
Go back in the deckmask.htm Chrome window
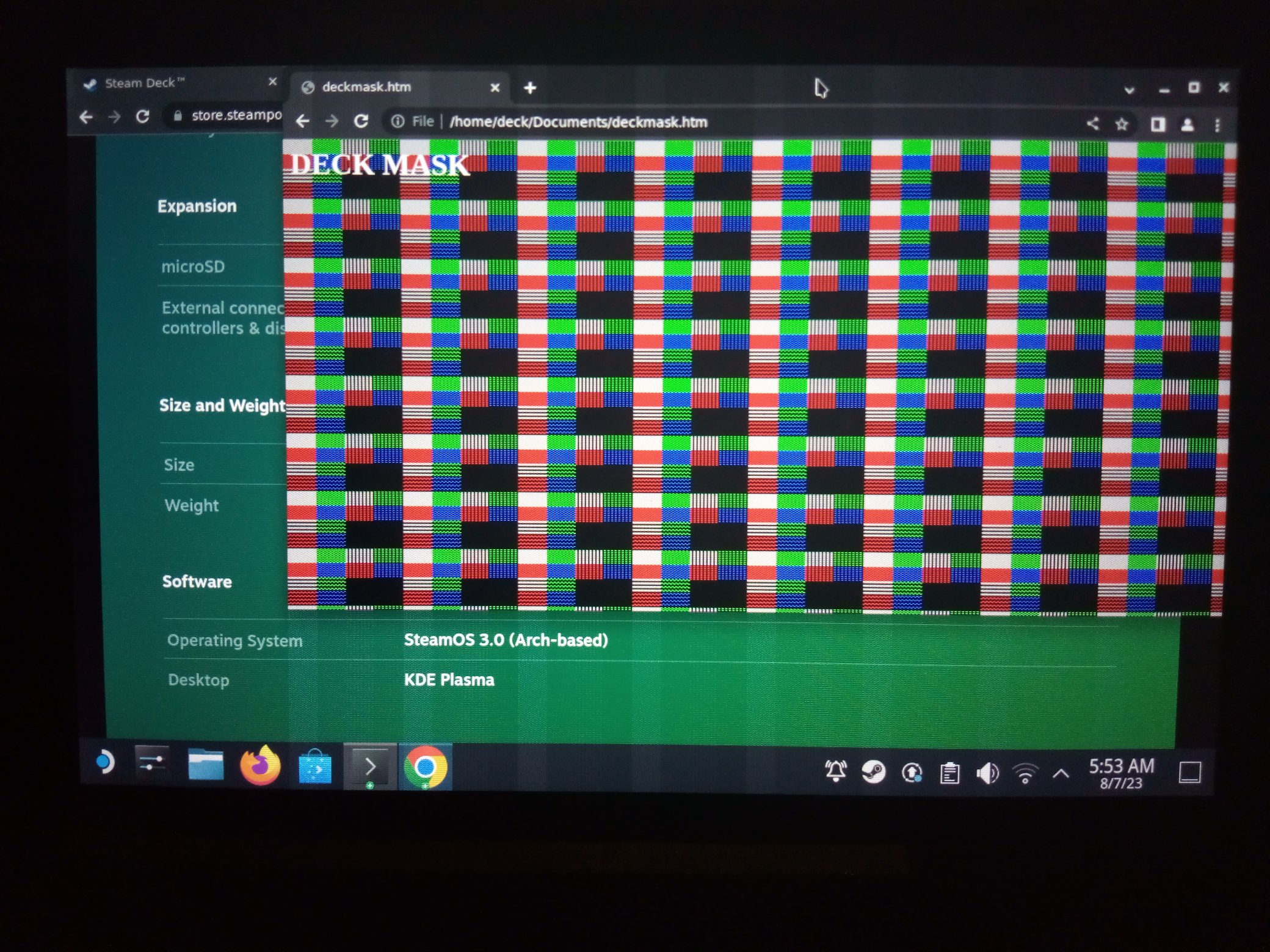(303, 121)
